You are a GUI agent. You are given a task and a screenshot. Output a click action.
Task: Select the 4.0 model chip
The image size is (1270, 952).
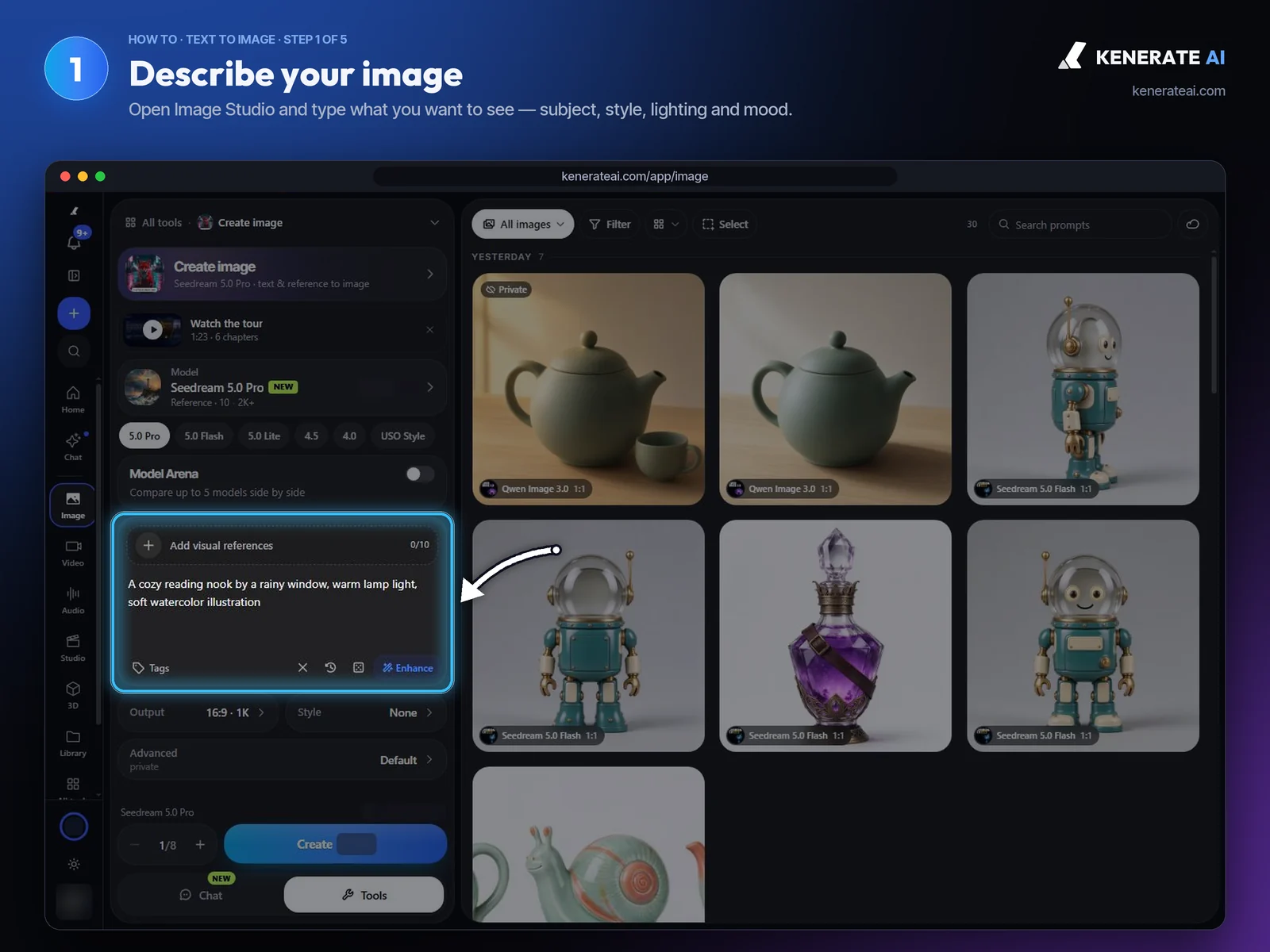tap(349, 436)
